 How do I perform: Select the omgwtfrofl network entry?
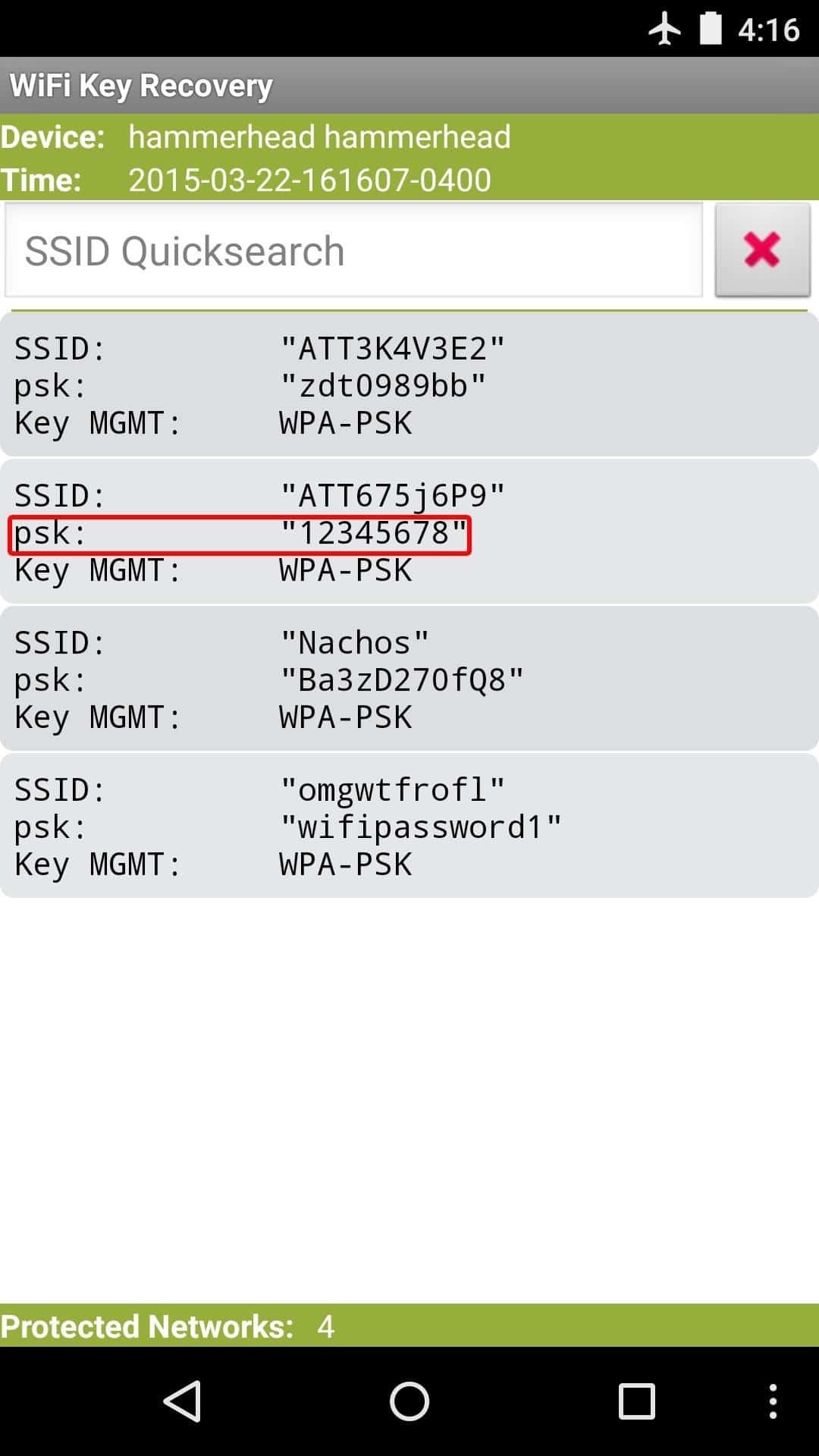click(409, 826)
